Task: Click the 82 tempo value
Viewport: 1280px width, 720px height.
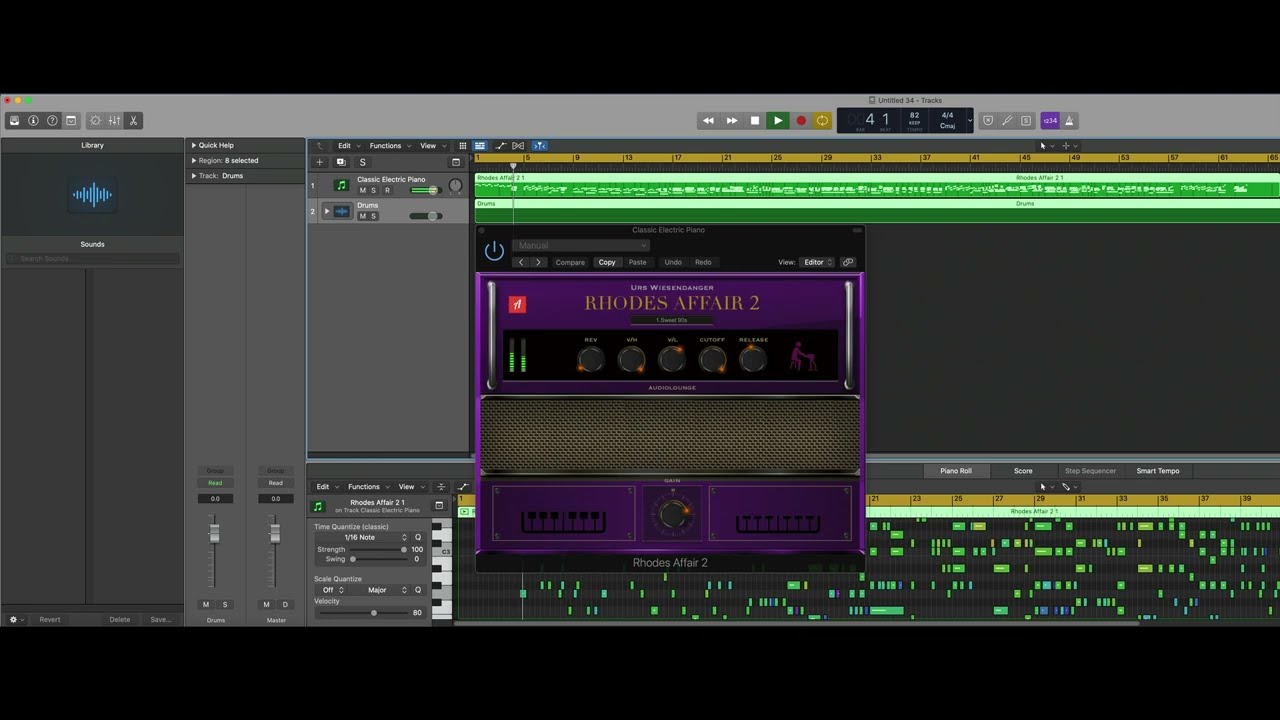Action: [914, 116]
